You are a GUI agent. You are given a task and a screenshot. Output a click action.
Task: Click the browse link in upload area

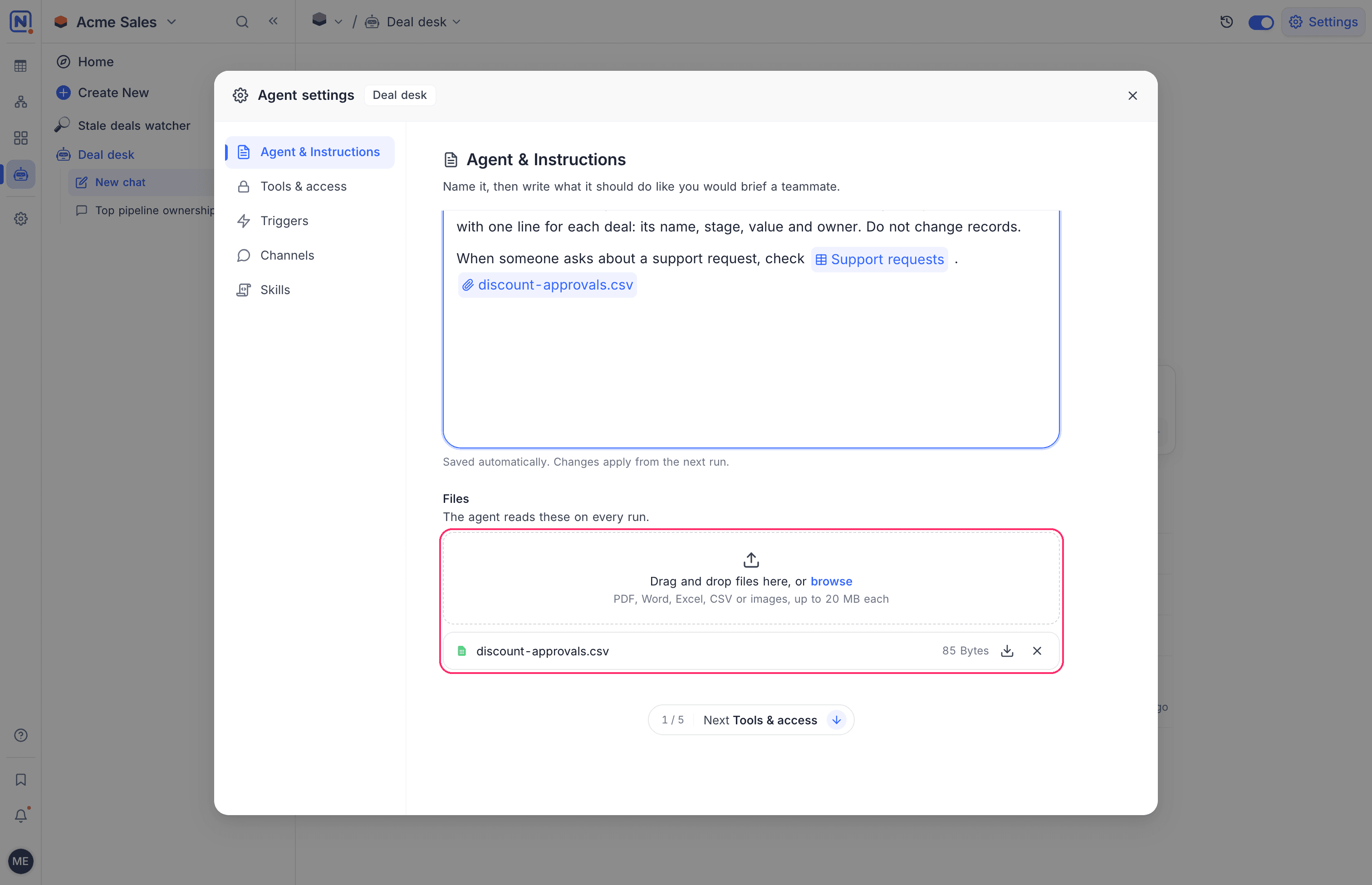831,581
